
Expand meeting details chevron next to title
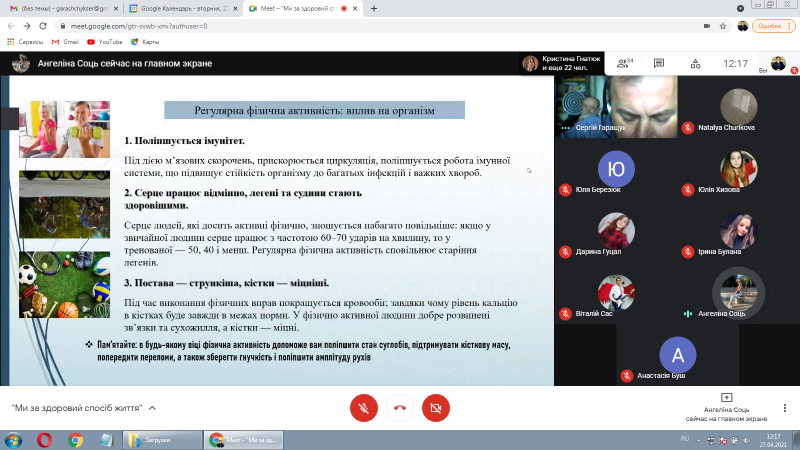152,408
